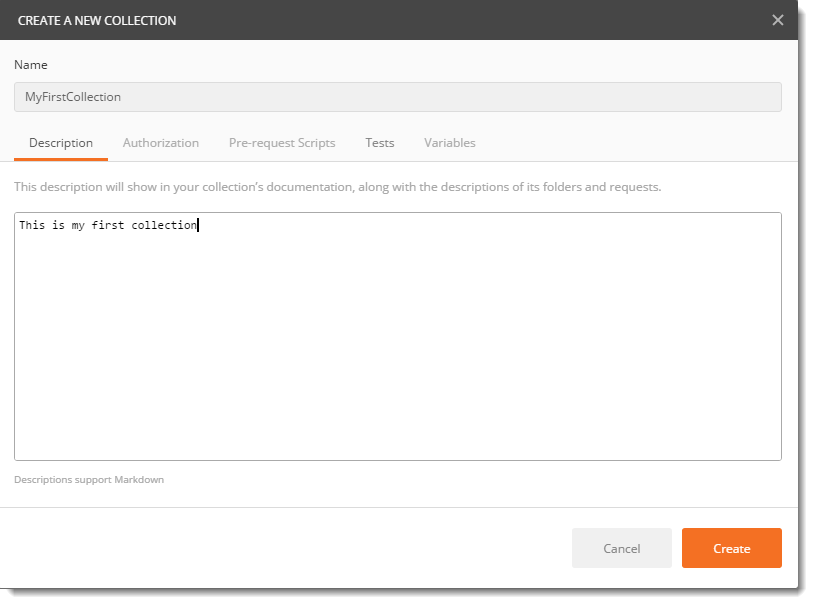
Task: Switch to the Description tab
Action: (x=61, y=143)
